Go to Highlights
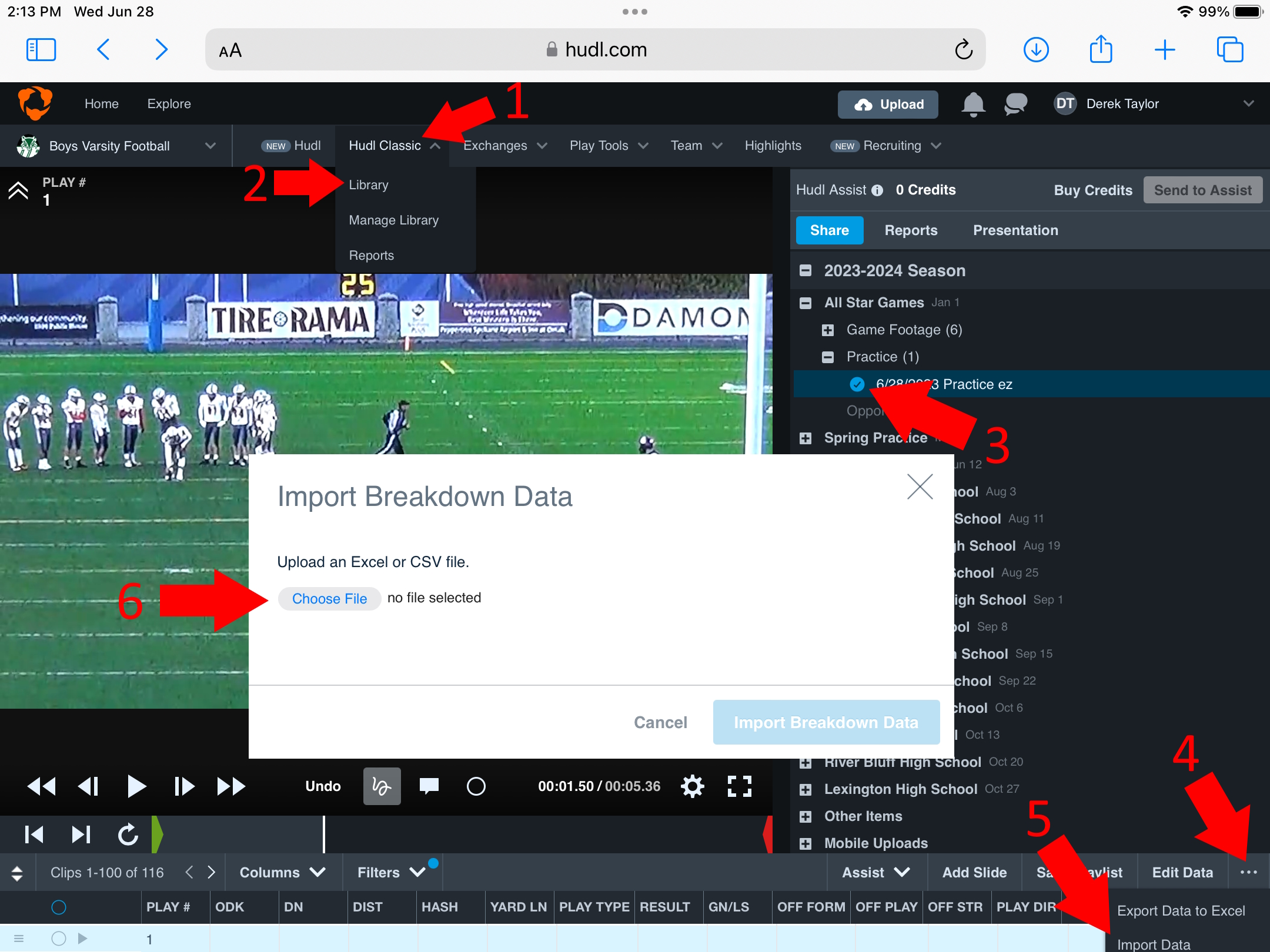This screenshot has width=1270, height=952. (773, 146)
